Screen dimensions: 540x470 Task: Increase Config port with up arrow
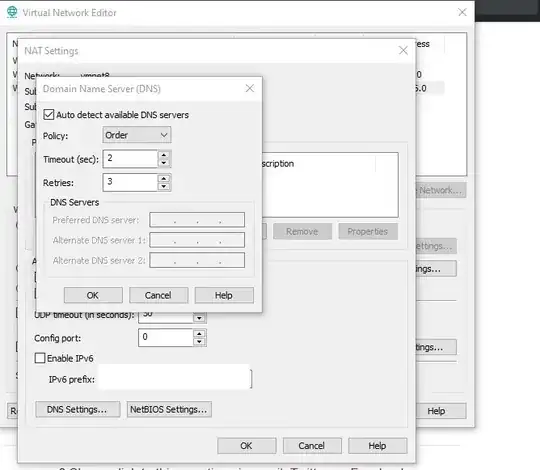click(199, 334)
